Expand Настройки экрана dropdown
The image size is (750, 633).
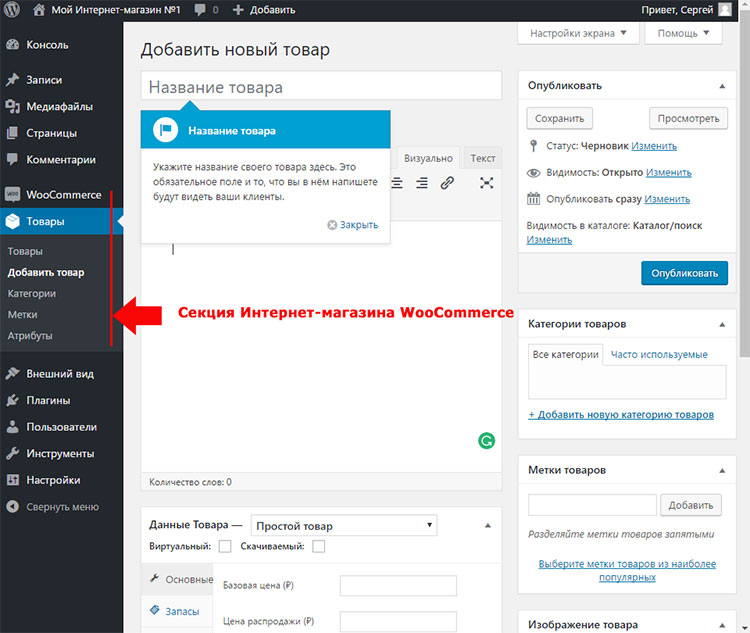click(x=578, y=33)
